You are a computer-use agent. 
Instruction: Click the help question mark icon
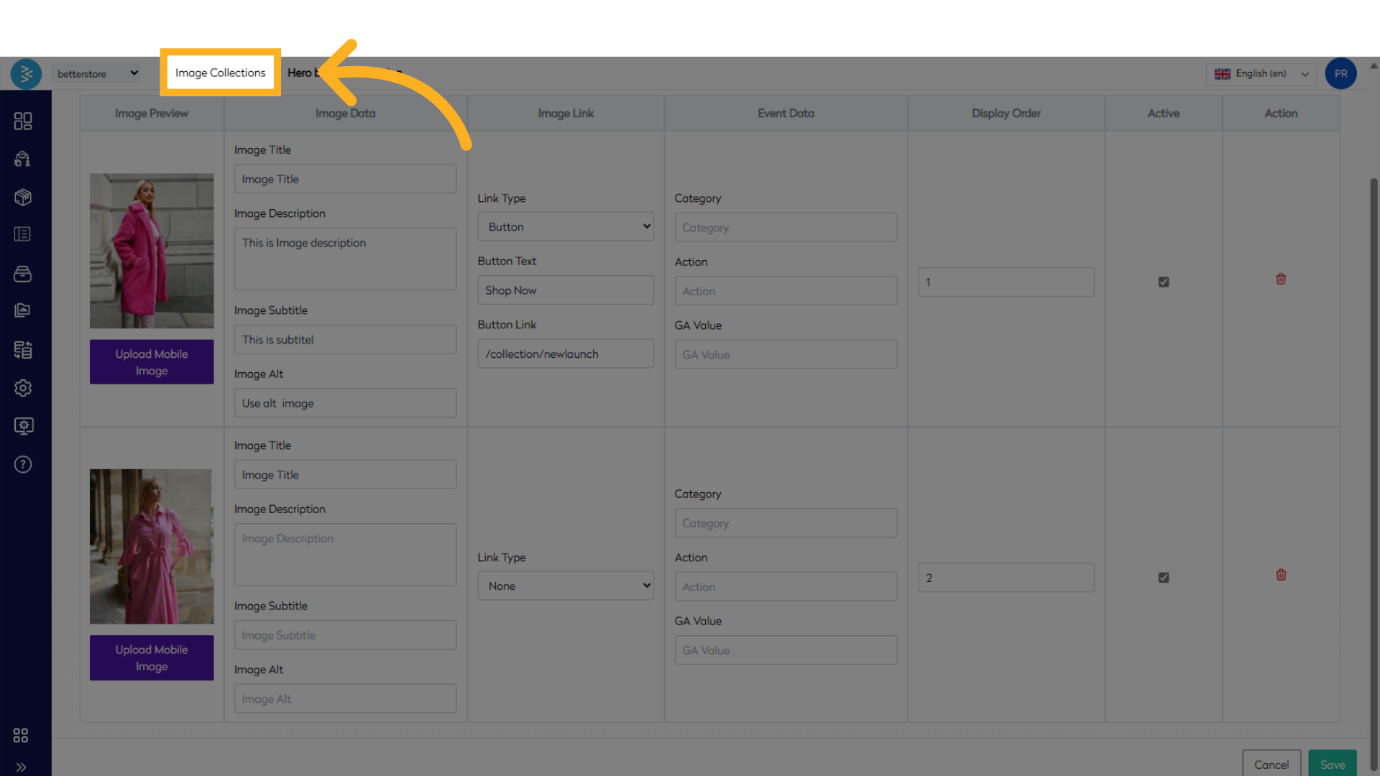(23, 464)
